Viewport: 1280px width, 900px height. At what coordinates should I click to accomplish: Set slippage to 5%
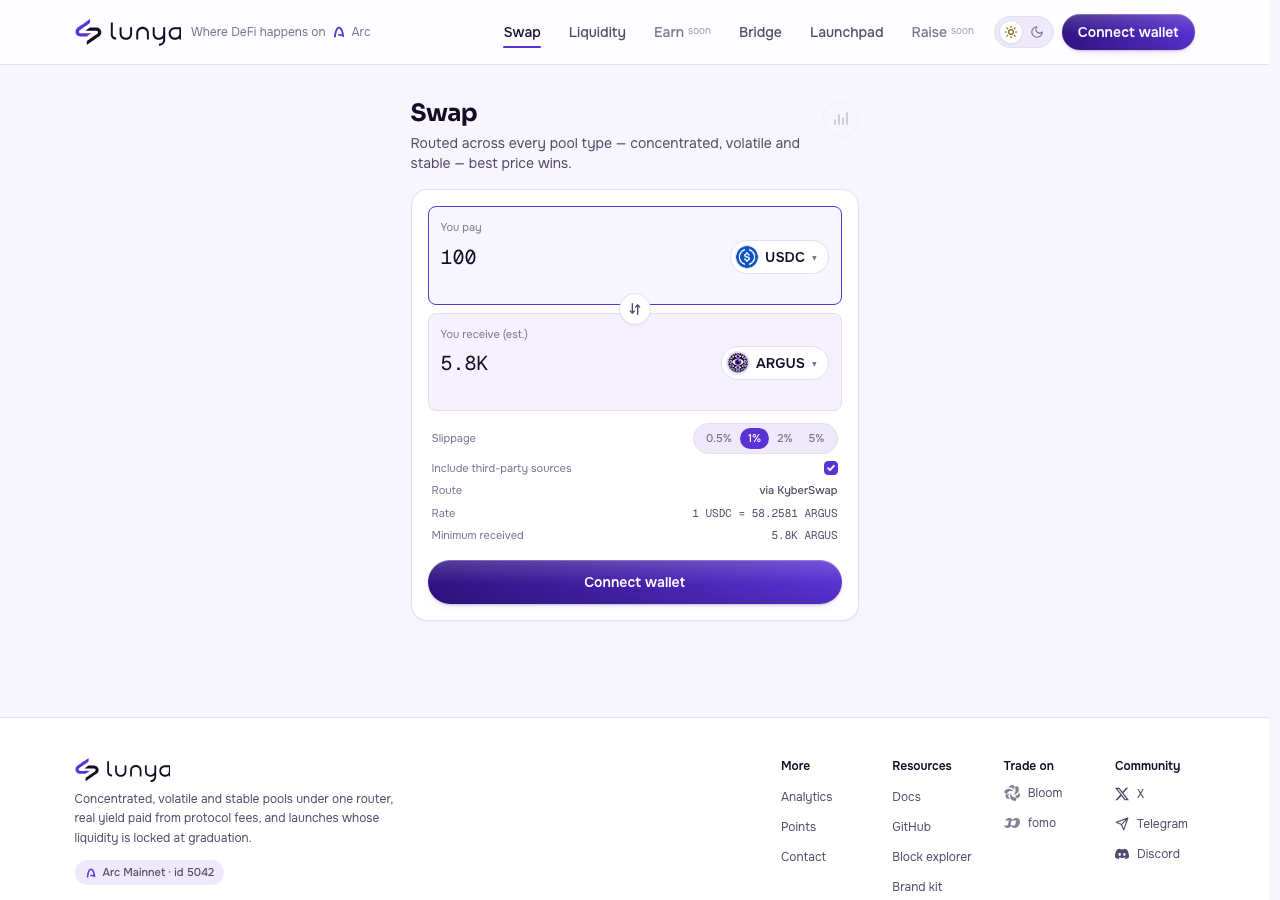(x=817, y=438)
